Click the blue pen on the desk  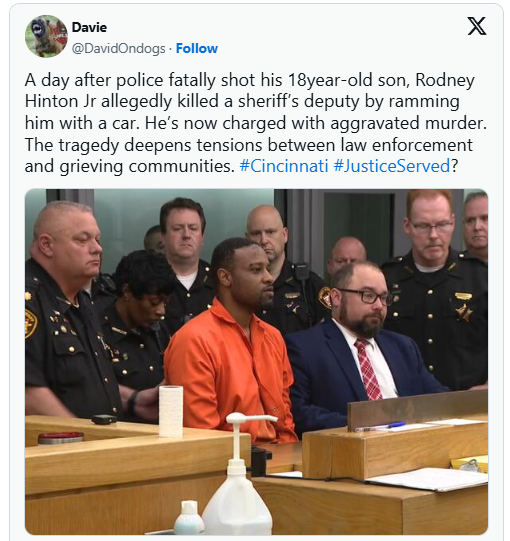click(x=380, y=426)
